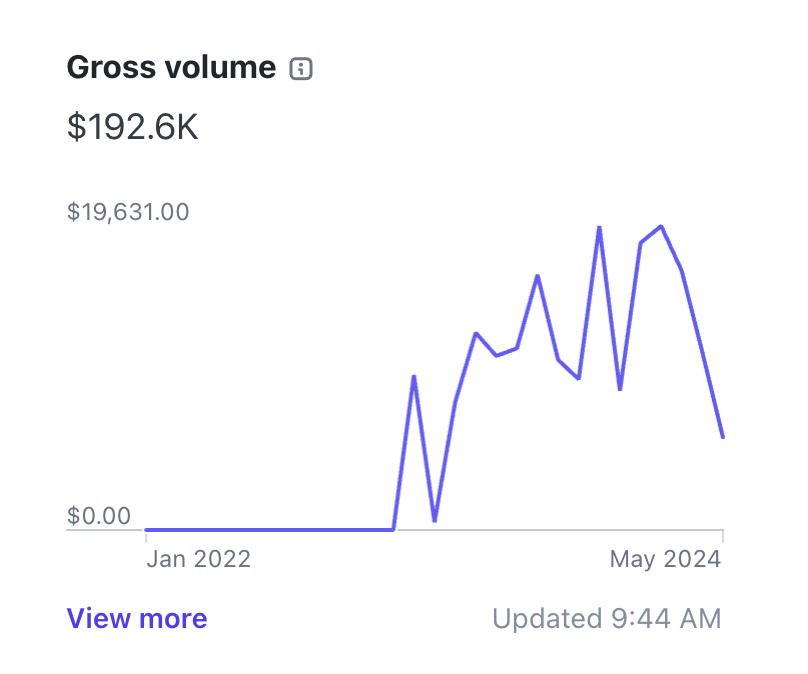This screenshot has height=674, width=808.
Task: Click the midpoint of the final downward slope
Action: pos(702,352)
